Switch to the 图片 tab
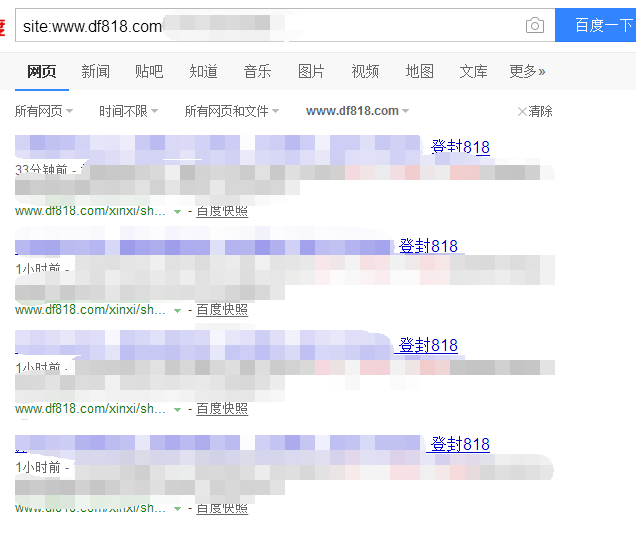The height and width of the screenshot is (533, 636). tap(311, 71)
